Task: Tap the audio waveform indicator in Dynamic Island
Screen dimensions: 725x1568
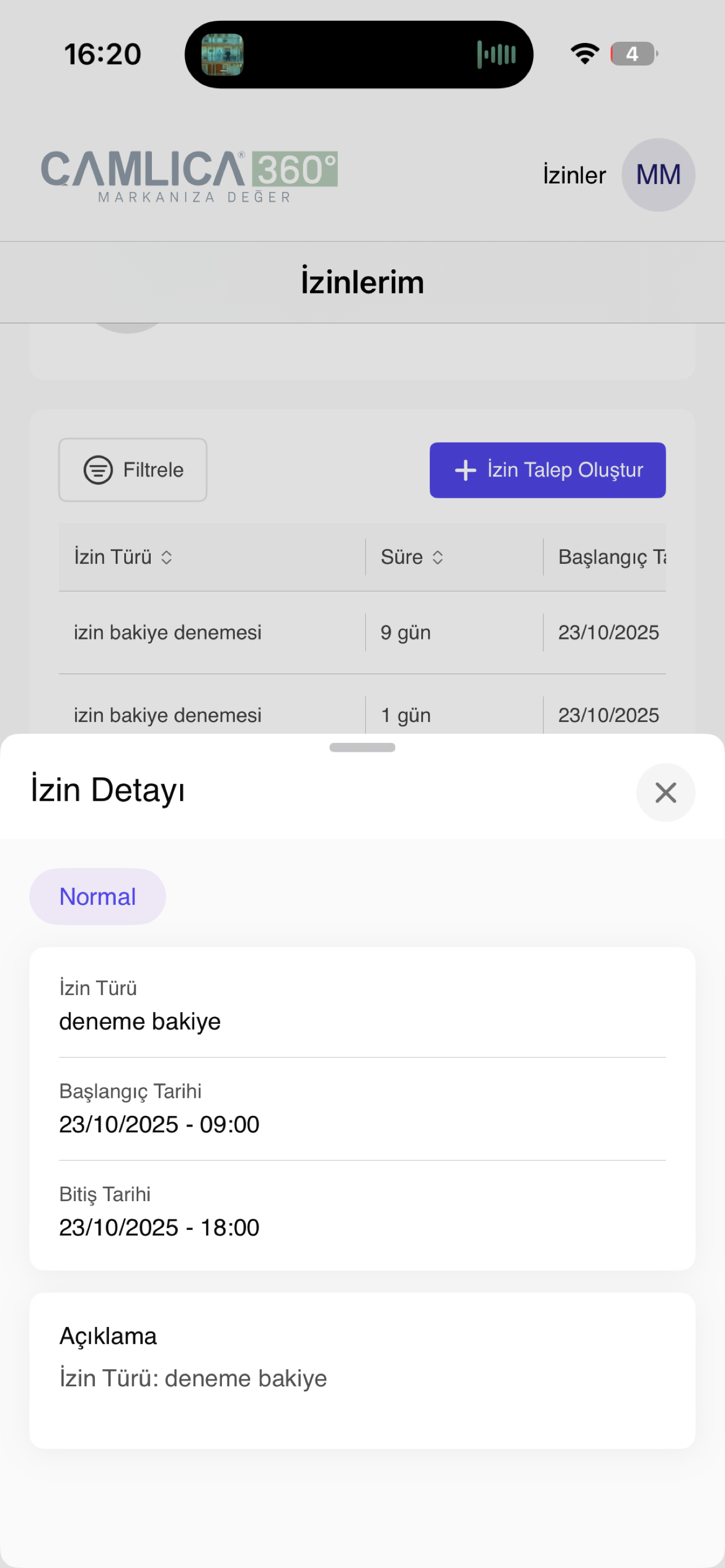Action: point(496,55)
